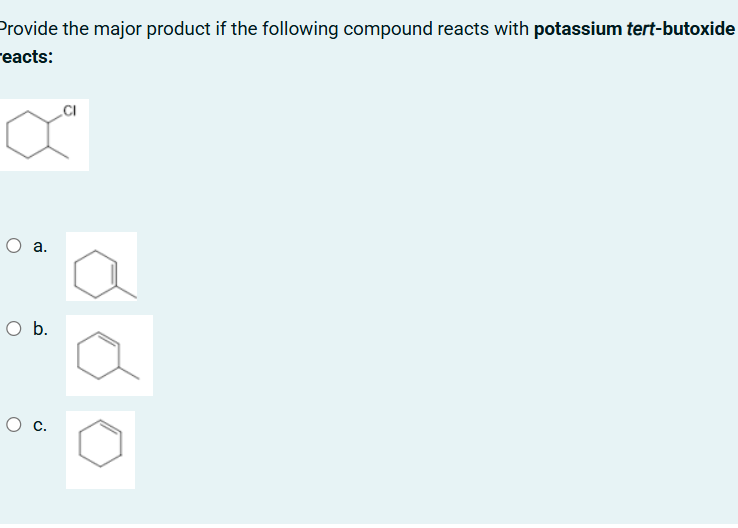Click the 'Provide the major product' text
The height and width of the screenshot is (528, 738).
coord(105,29)
